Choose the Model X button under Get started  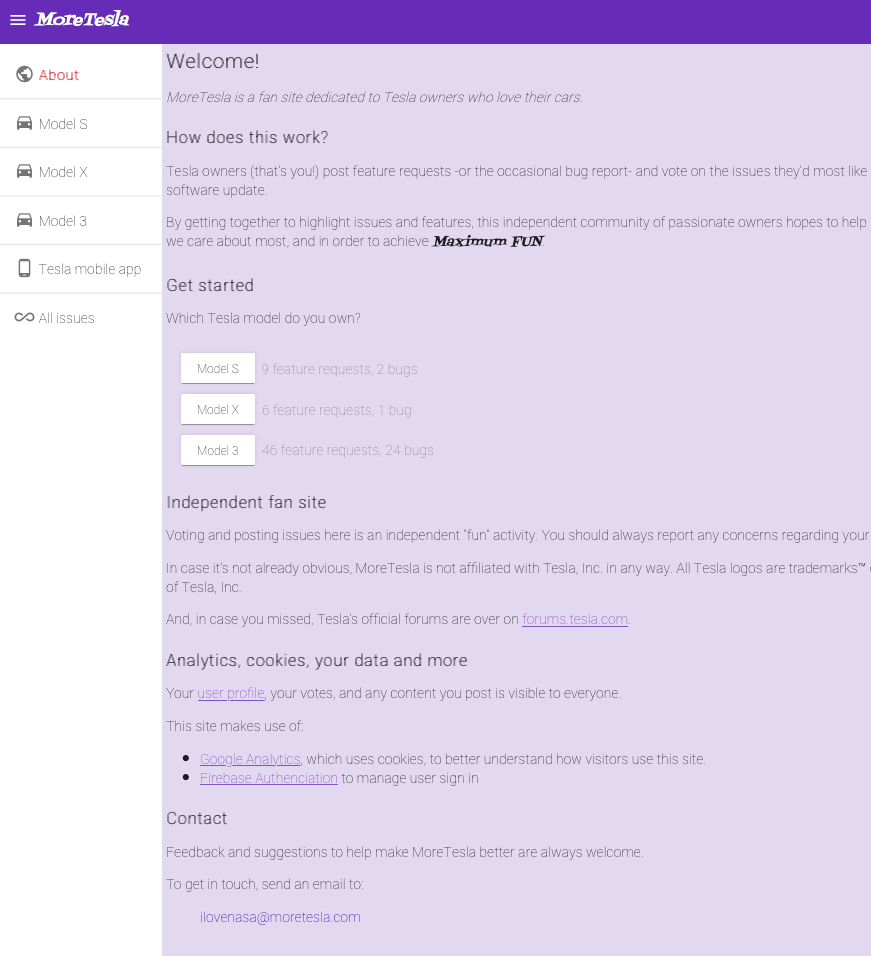pyautogui.click(x=218, y=409)
